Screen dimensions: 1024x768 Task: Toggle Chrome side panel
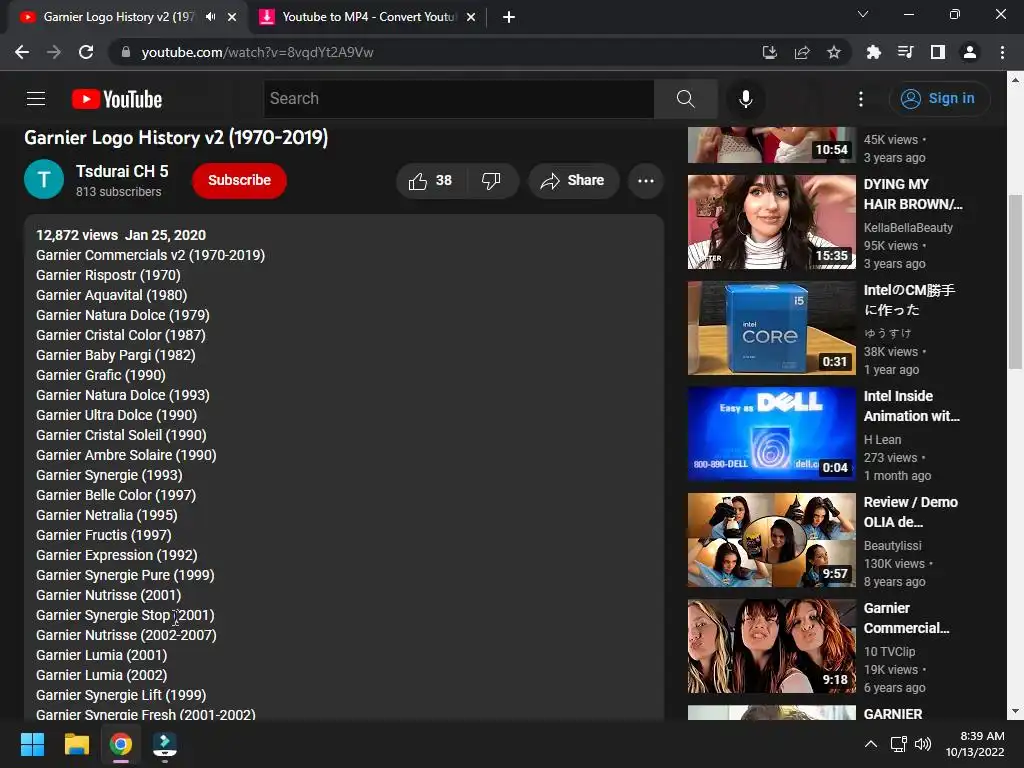pos(937,52)
